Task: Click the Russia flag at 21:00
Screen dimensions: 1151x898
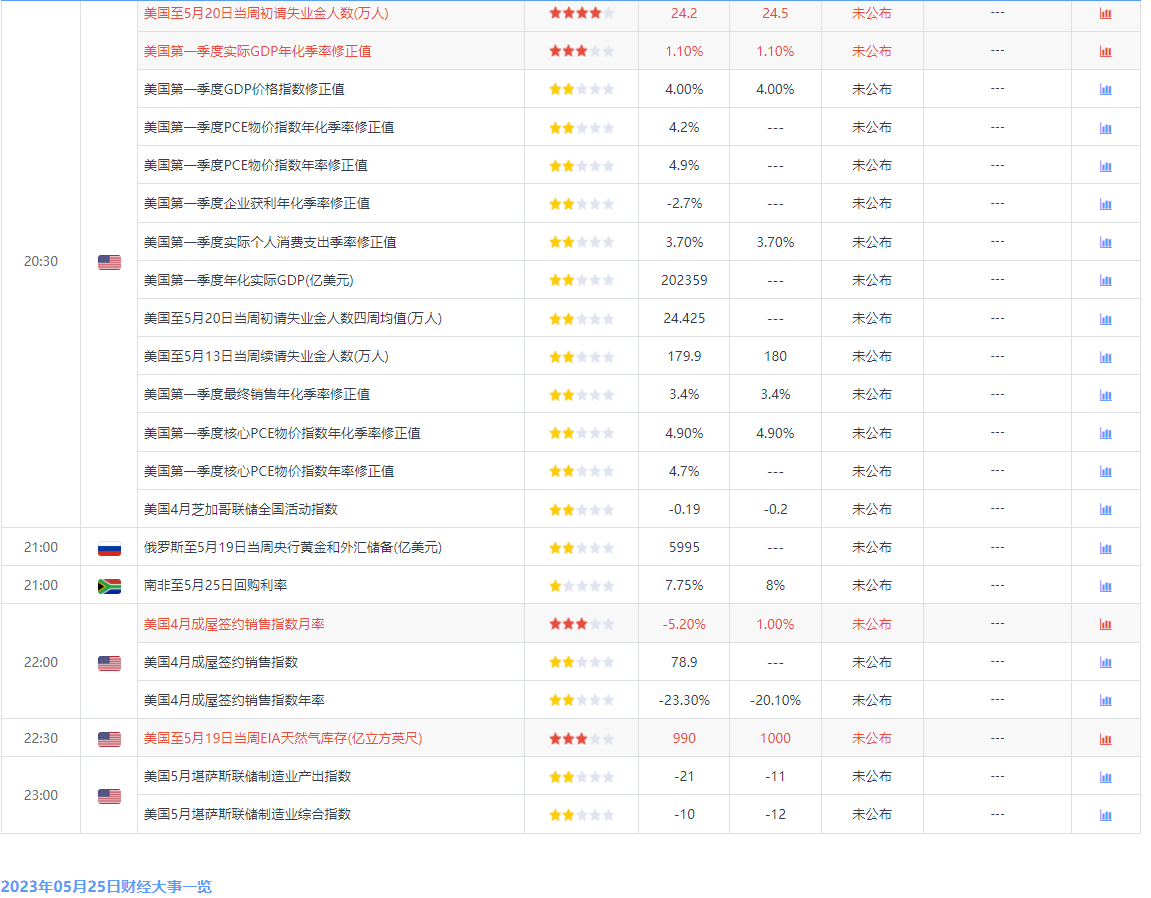Action: click(109, 548)
